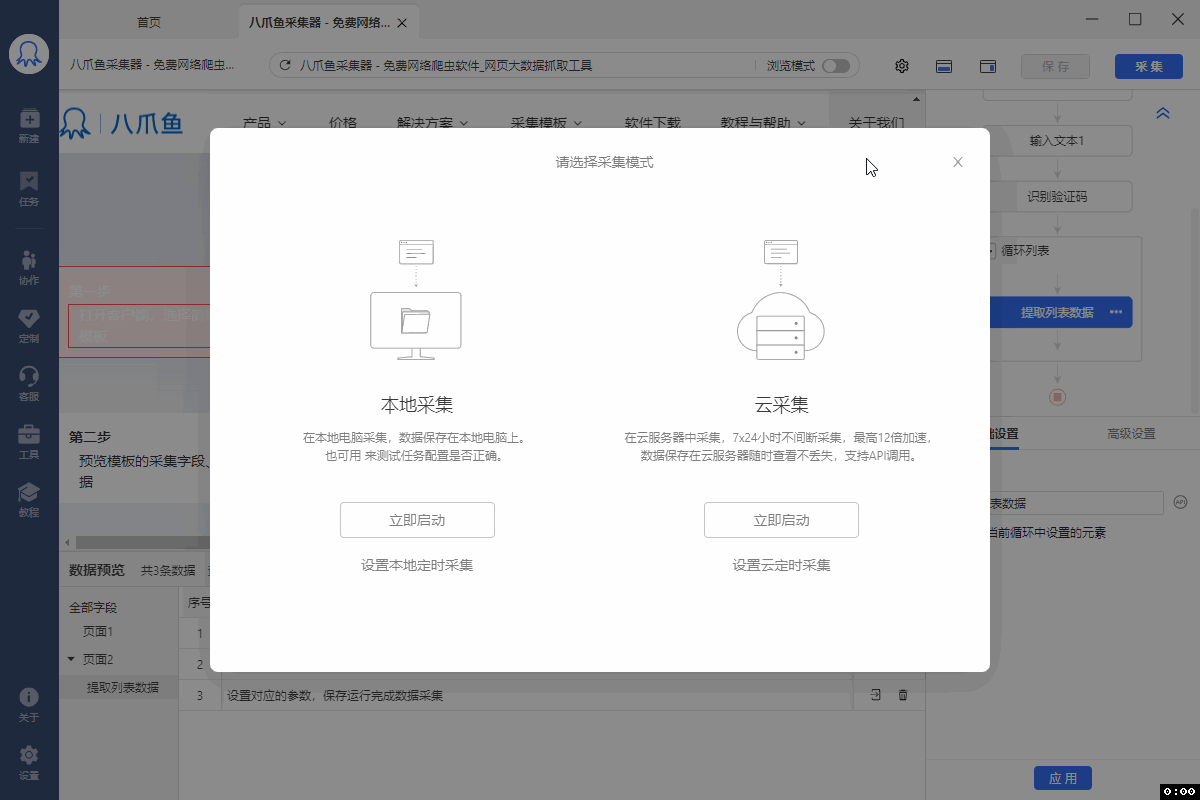
Task: Maximize the application window
Action: coord(1135,19)
